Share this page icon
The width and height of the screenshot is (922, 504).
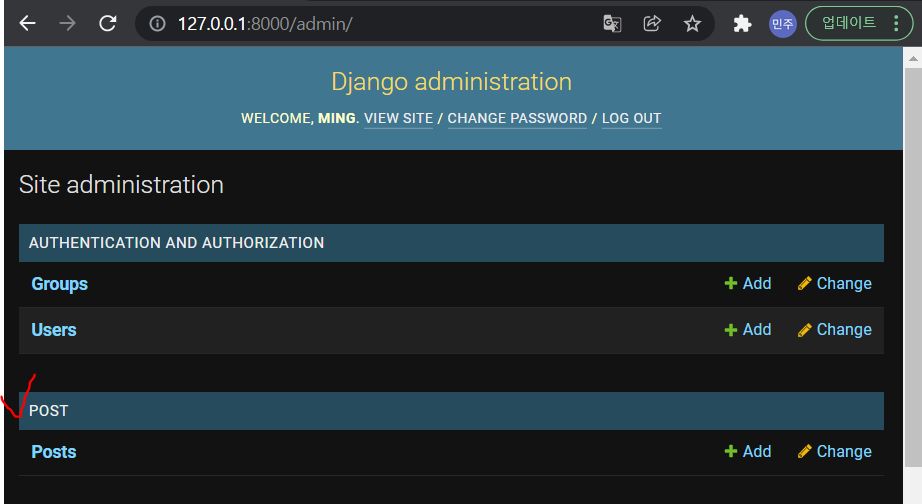click(652, 24)
